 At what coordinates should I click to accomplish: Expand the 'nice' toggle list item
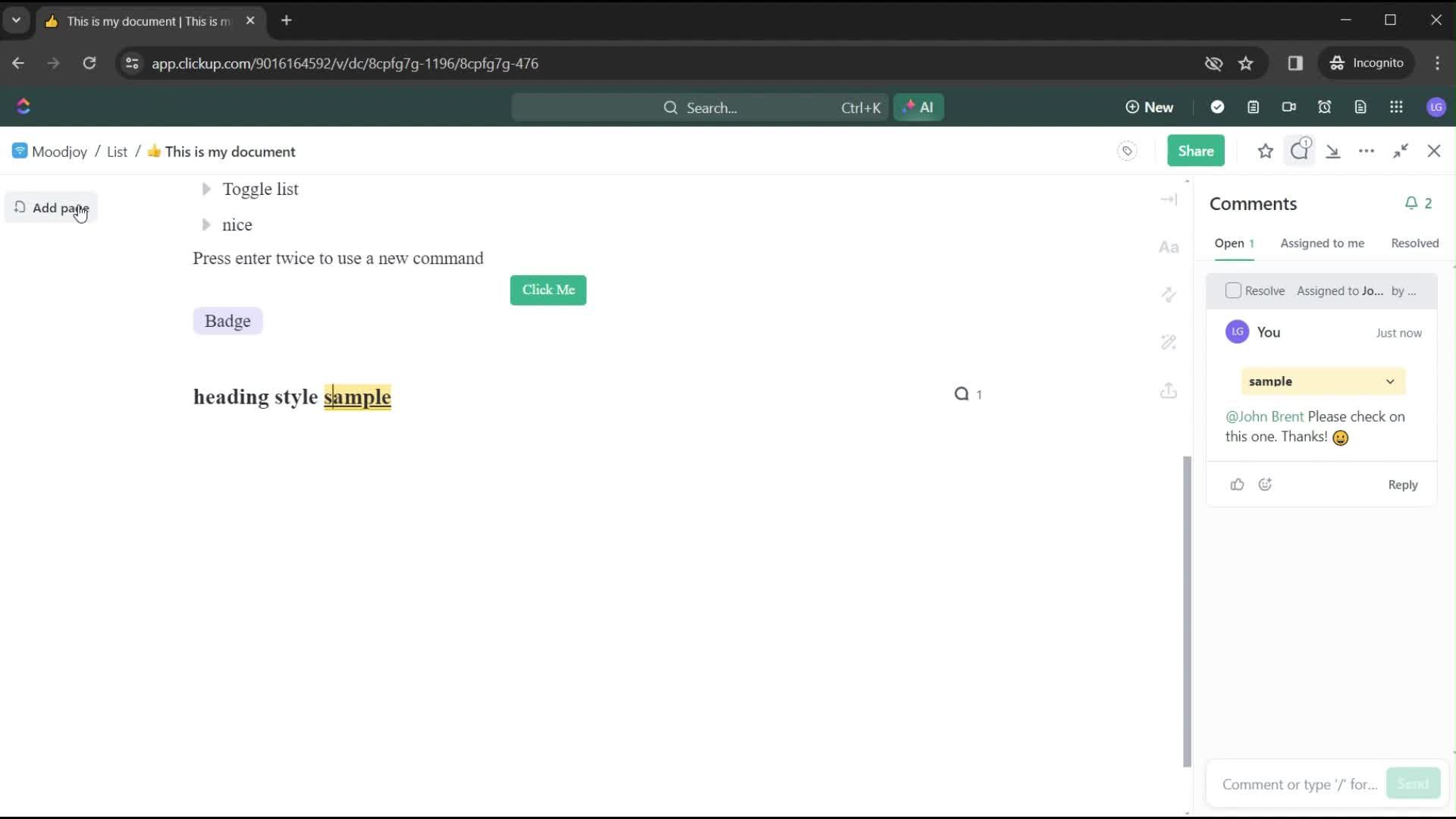click(206, 224)
